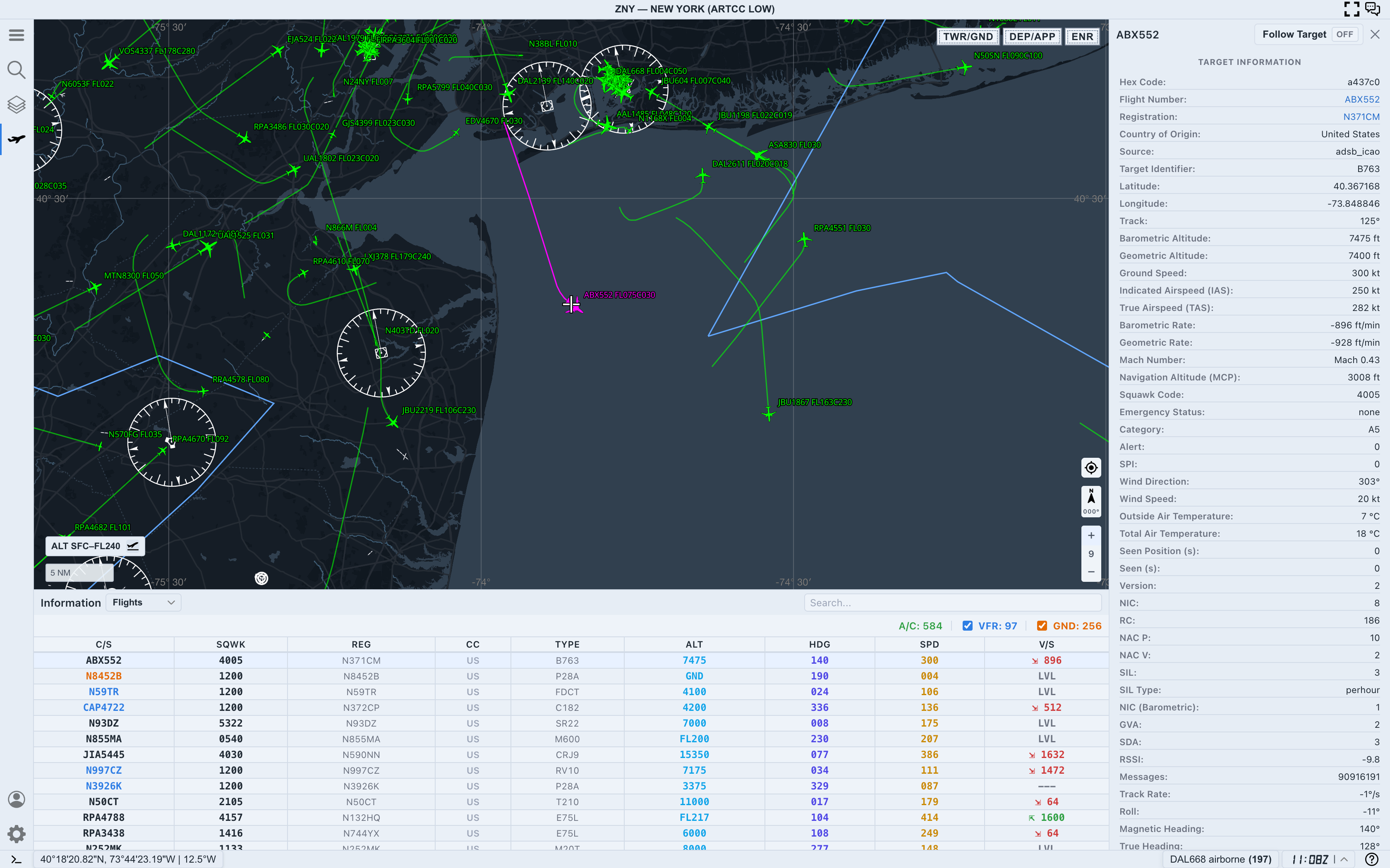Image resolution: width=1390 pixels, height=868 pixels.
Task: Zoom out with the minus map button
Action: (1091, 572)
